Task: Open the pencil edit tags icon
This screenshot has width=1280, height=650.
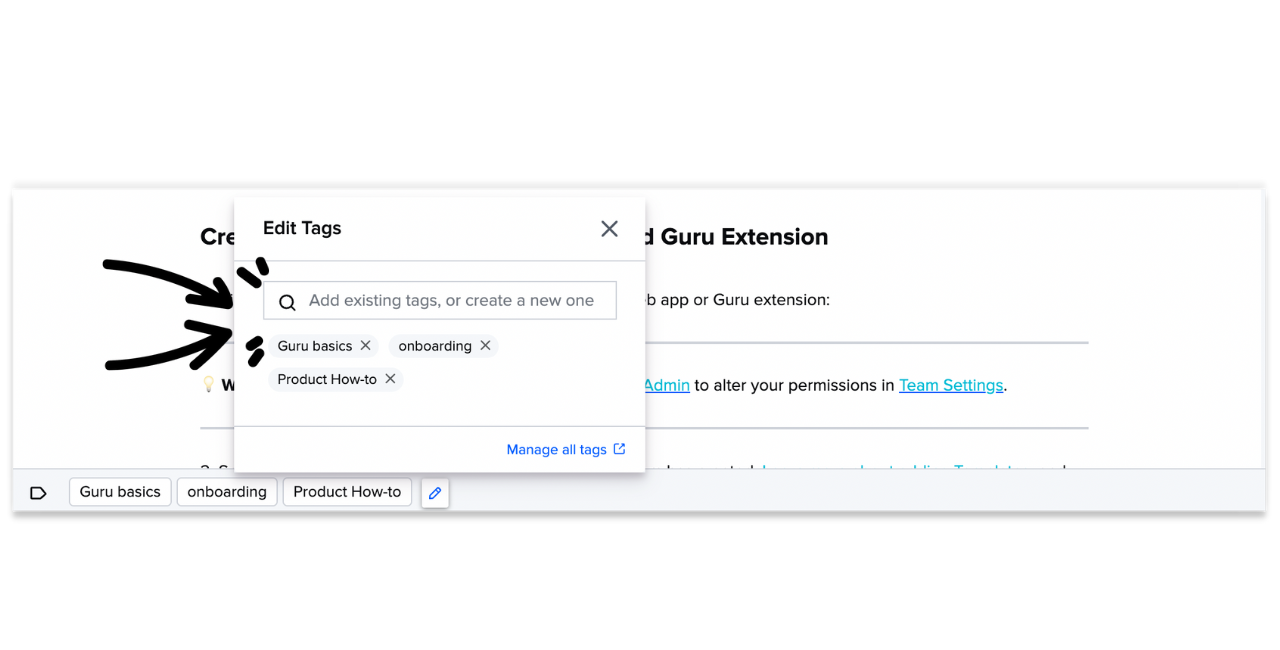Action: 435,493
